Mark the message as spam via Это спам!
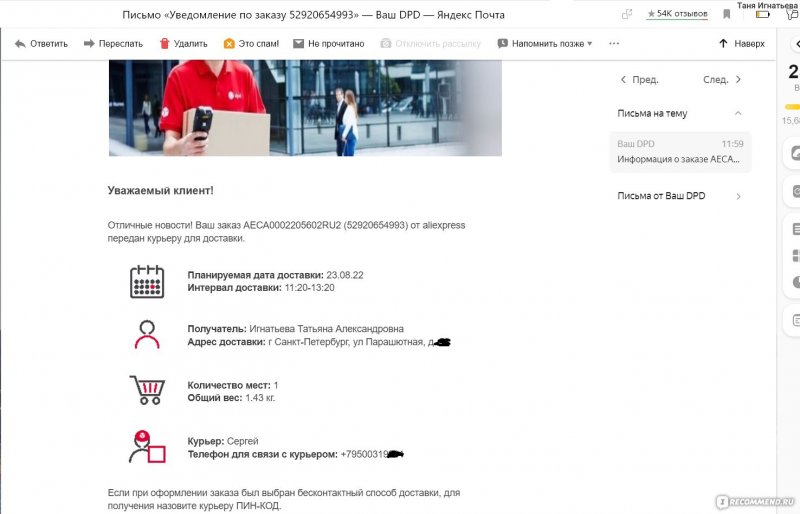800x514 pixels. pos(252,44)
